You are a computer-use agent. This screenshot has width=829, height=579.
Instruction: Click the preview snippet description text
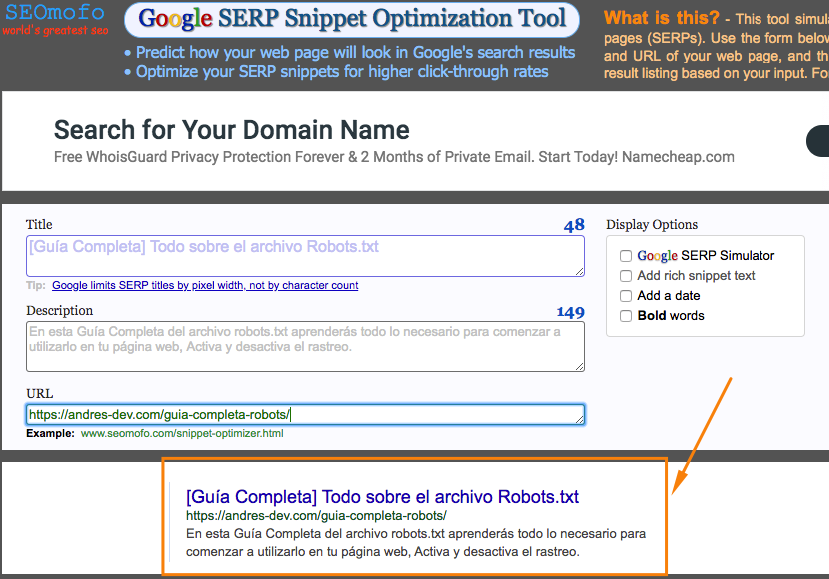[x=416, y=543]
